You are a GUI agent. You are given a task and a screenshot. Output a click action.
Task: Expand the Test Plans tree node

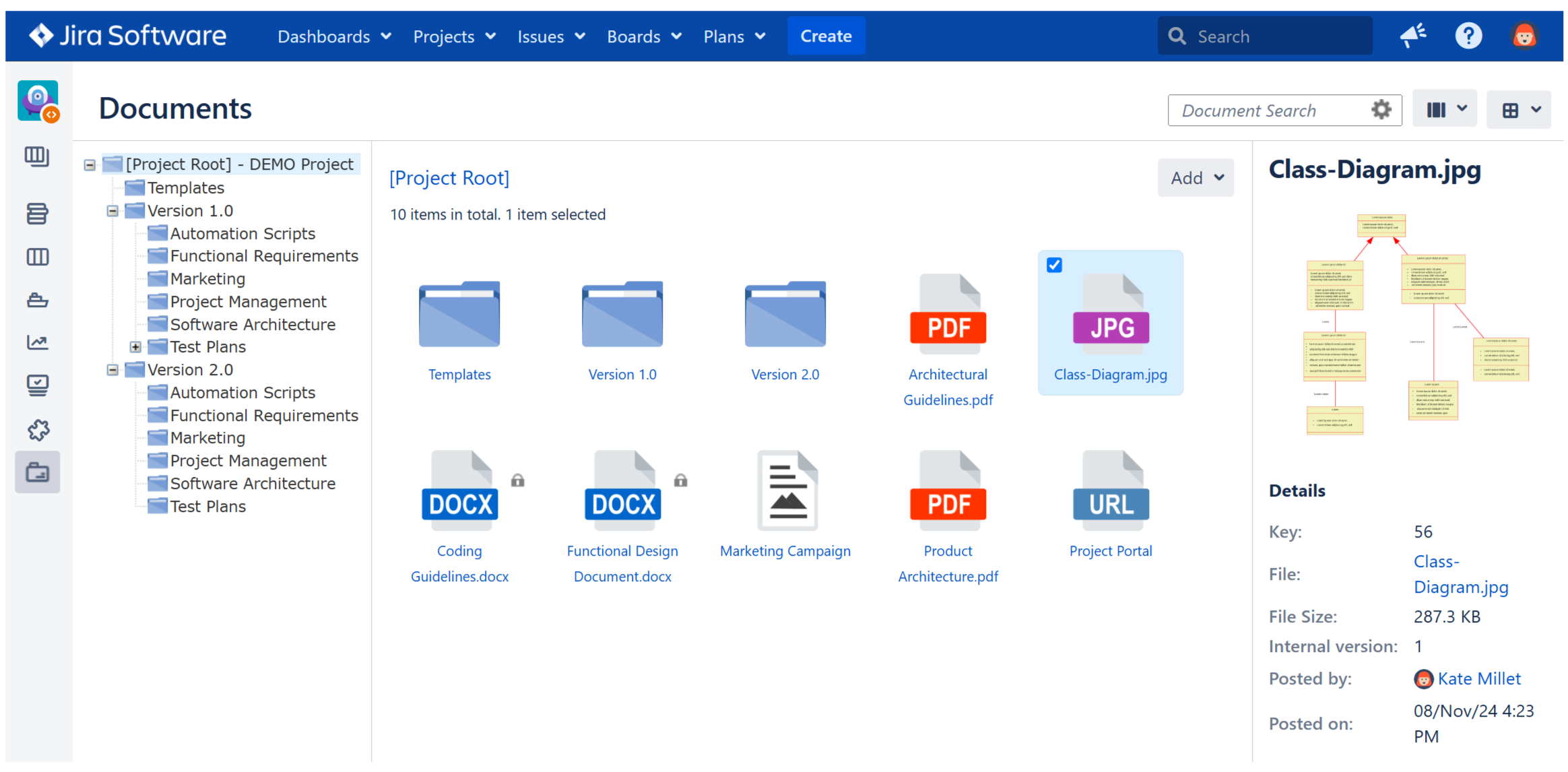137,346
